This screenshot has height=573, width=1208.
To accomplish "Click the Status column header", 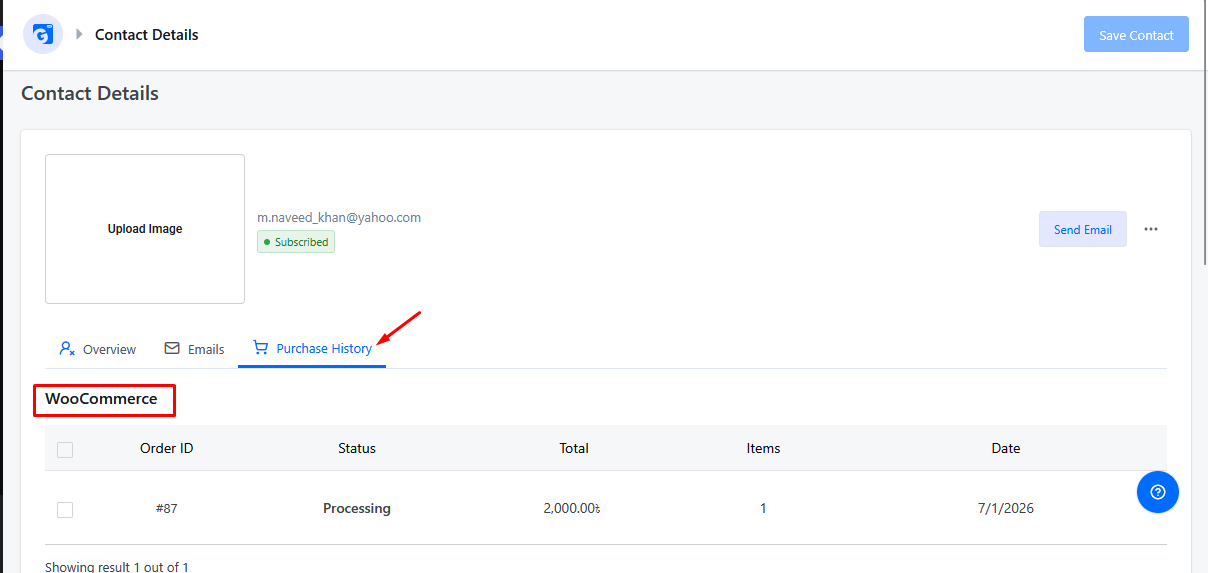I will [x=357, y=448].
